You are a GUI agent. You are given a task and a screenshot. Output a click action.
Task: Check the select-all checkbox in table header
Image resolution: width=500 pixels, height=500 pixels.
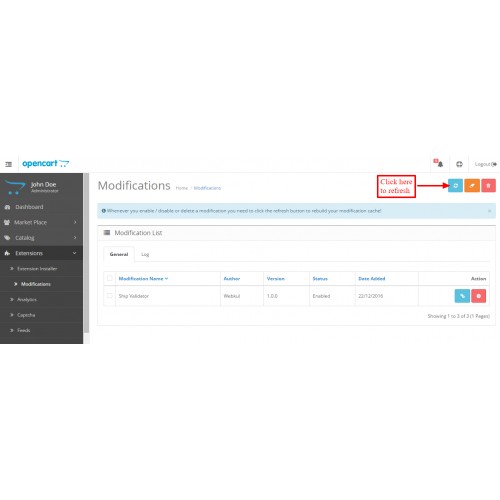110,278
